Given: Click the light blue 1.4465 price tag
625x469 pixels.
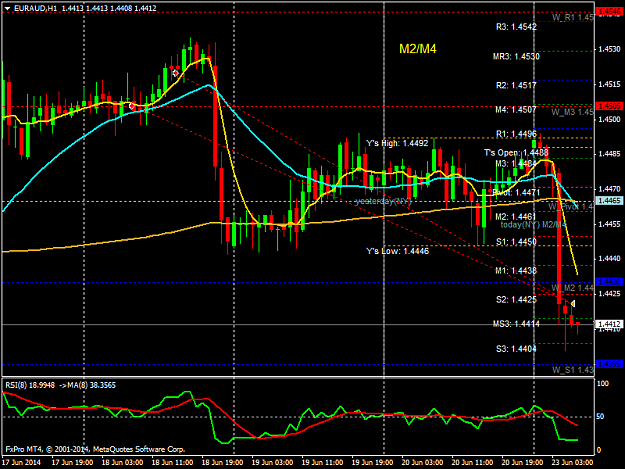Looking at the screenshot, I should (x=609, y=200).
